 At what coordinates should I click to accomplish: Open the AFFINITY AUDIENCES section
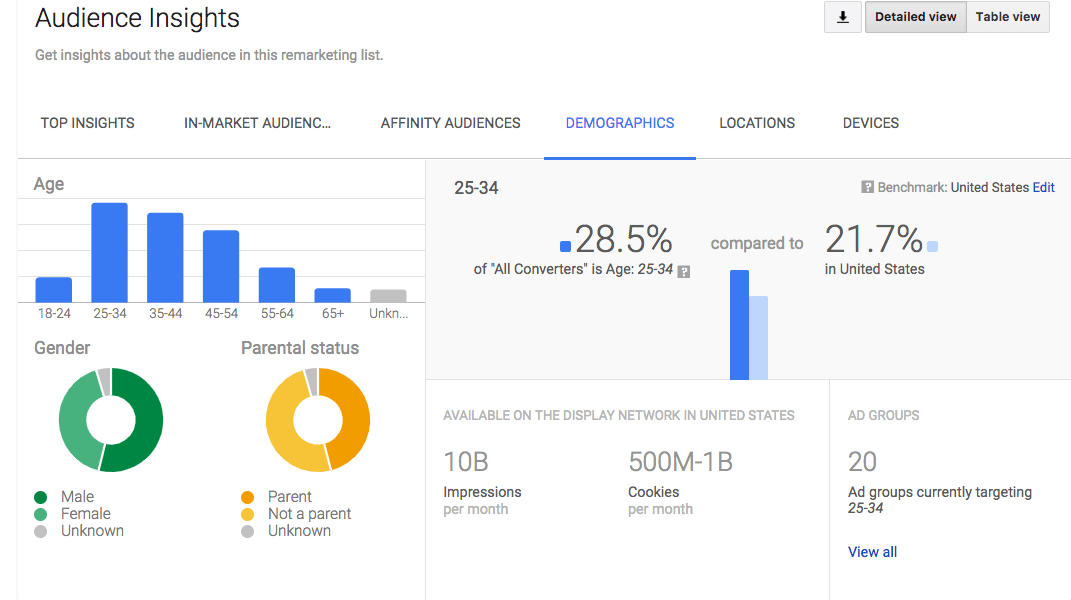coord(450,122)
